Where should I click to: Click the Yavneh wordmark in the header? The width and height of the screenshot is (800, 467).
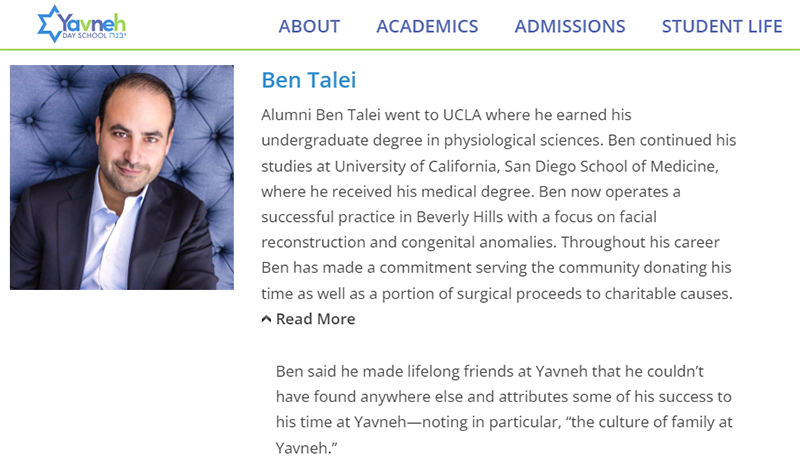pyautogui.click(x=92, y=22)
